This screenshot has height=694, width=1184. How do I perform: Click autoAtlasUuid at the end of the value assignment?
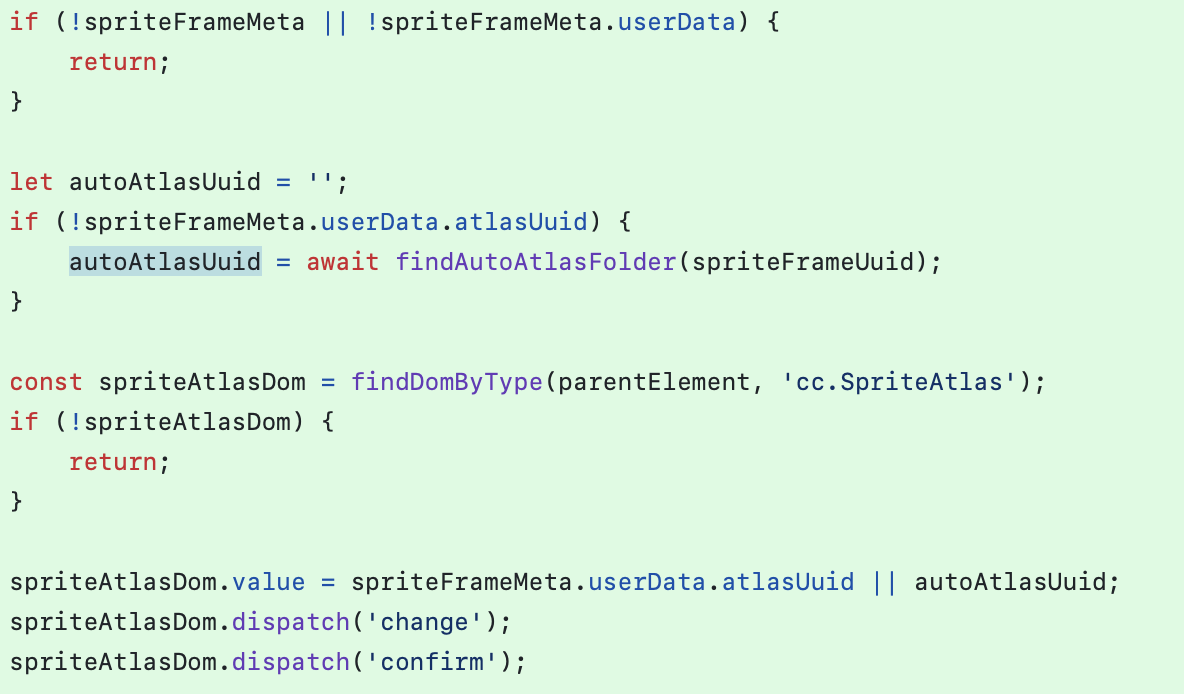(x=1010, y=582)
